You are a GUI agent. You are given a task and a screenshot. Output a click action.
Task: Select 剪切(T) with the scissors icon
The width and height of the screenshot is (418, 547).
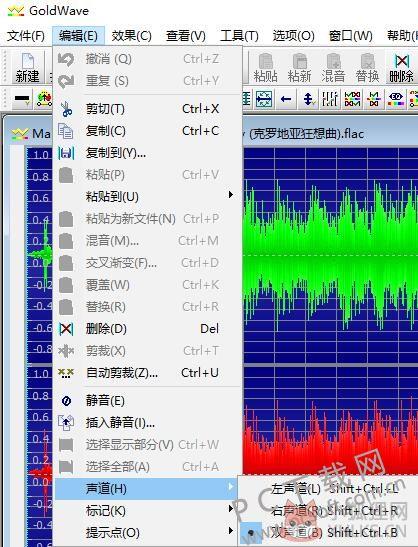(x=147, y=109)
